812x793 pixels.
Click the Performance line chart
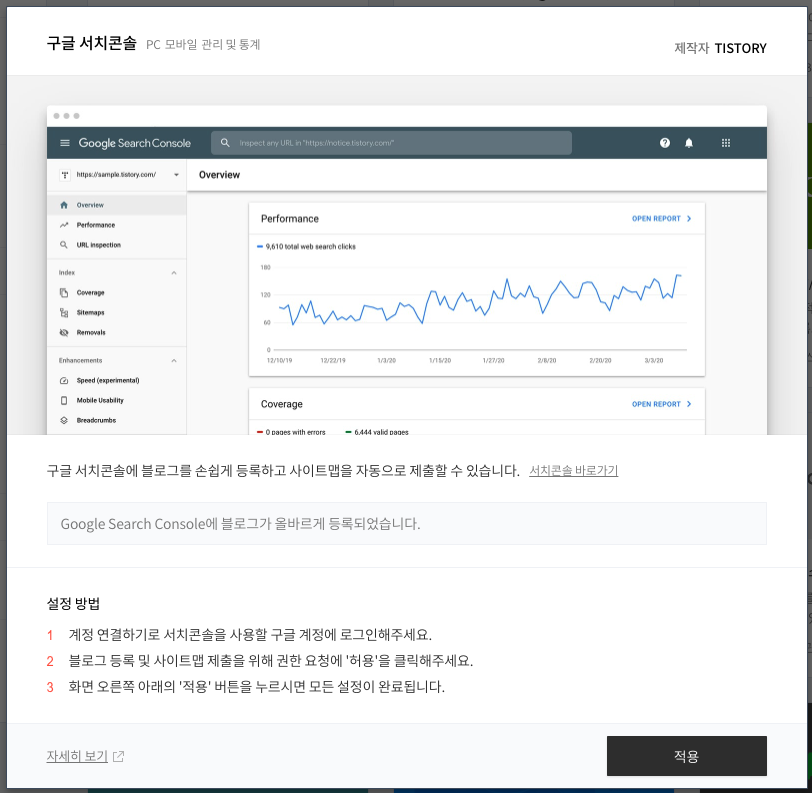(x=479, y=302)
